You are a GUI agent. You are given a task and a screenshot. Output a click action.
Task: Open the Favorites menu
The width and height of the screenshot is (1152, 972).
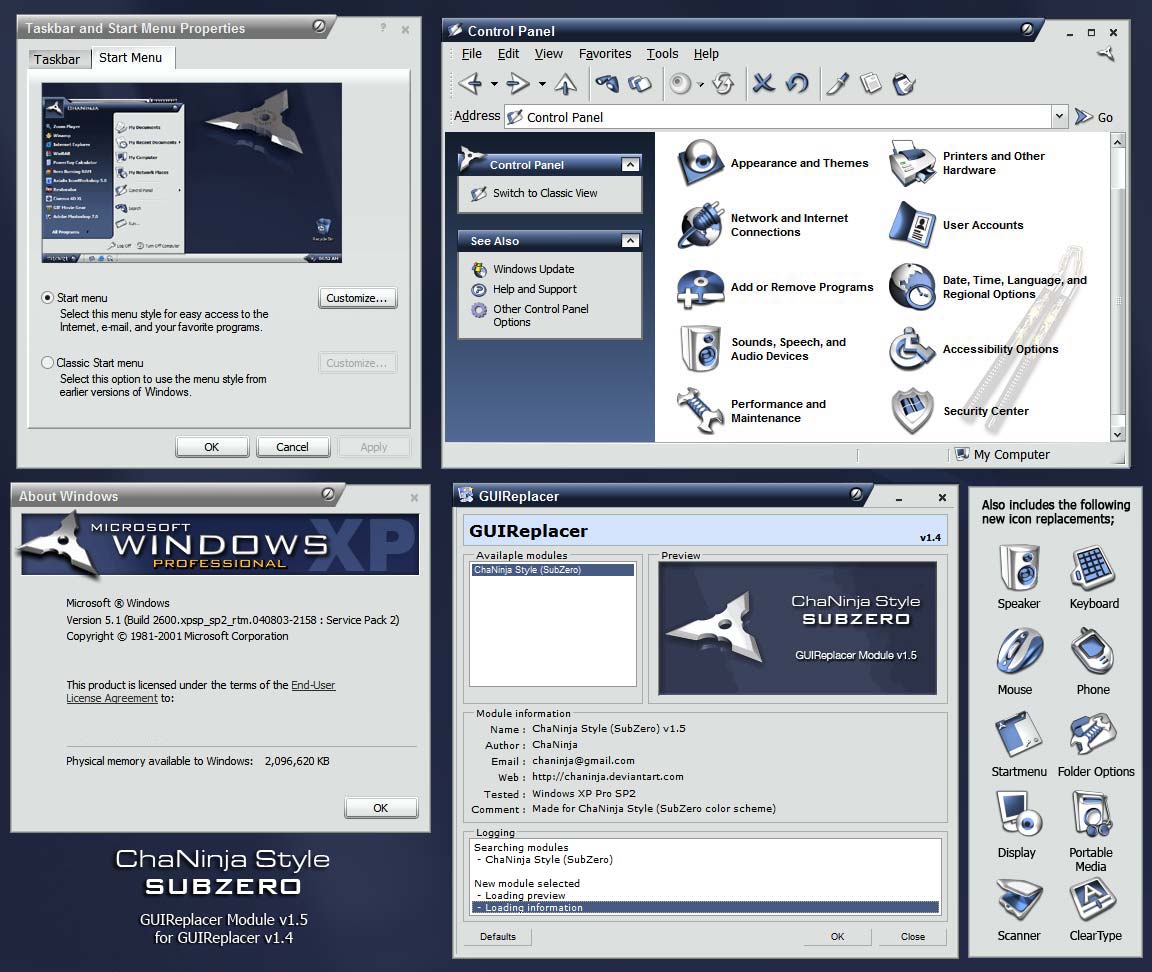tap(605, 54)
